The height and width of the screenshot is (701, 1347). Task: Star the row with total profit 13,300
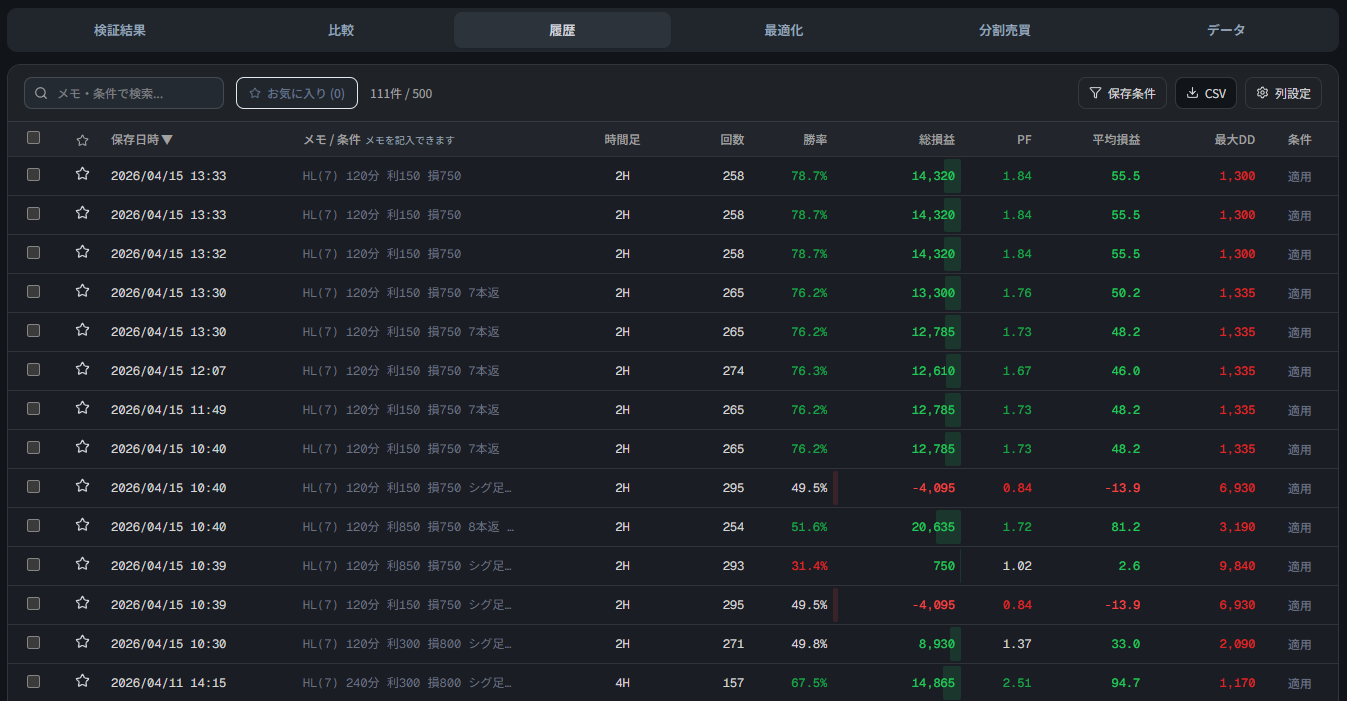tap(83, 291)
